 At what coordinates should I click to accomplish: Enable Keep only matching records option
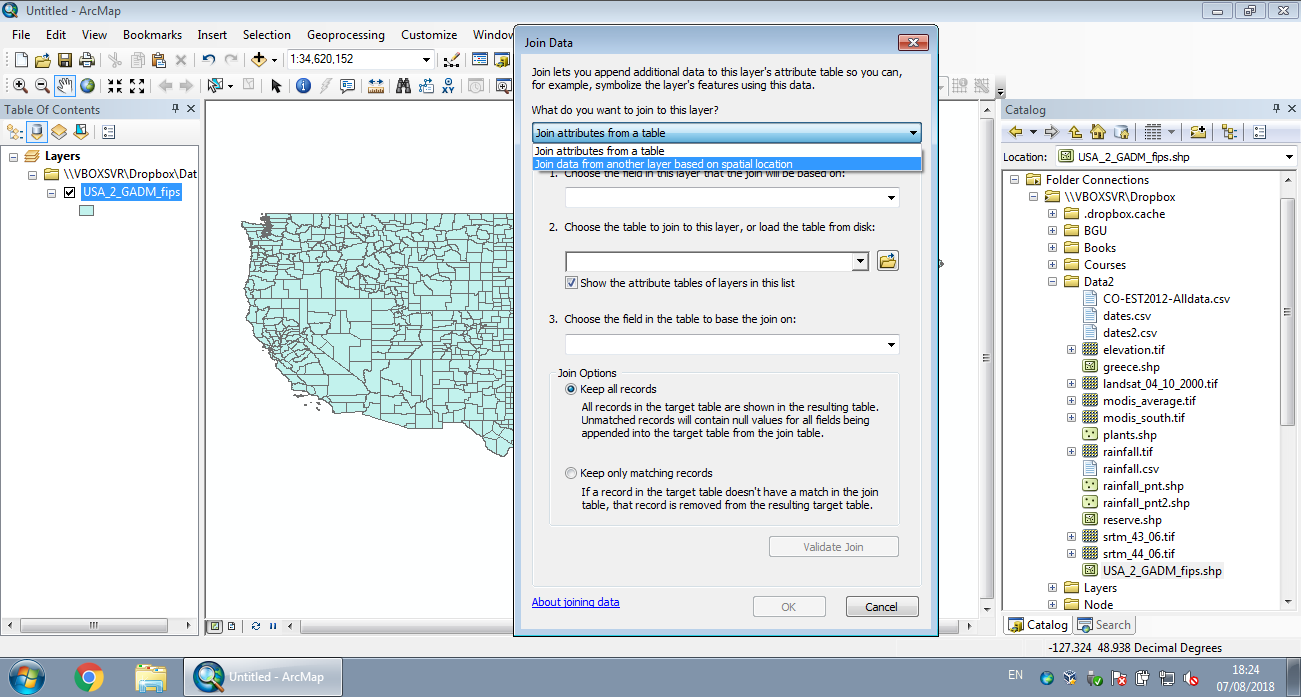571,473
